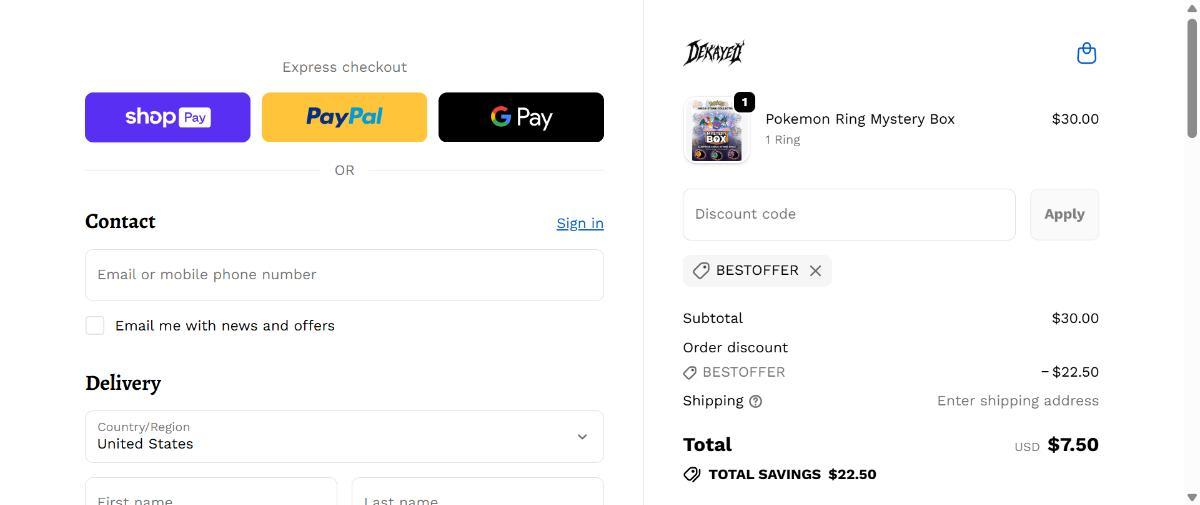Open the shopping bag cart icon

(1086, 53)
